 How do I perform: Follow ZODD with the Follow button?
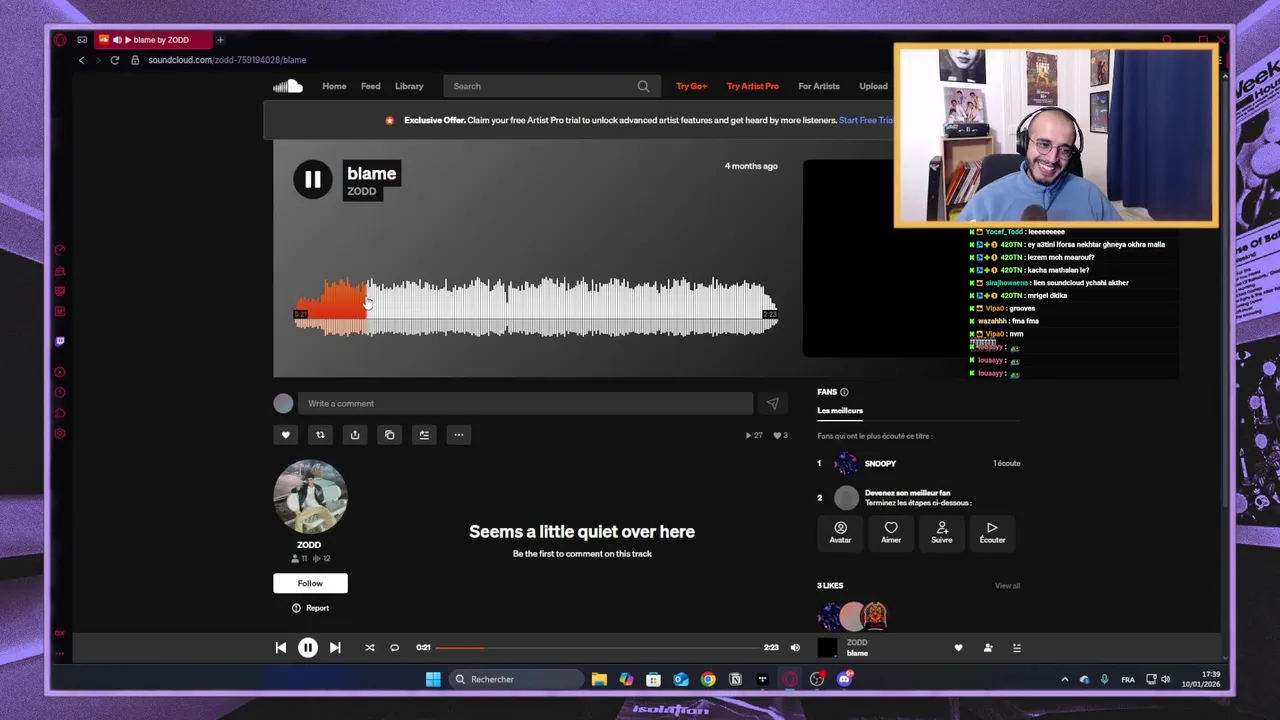pos(310,583)
